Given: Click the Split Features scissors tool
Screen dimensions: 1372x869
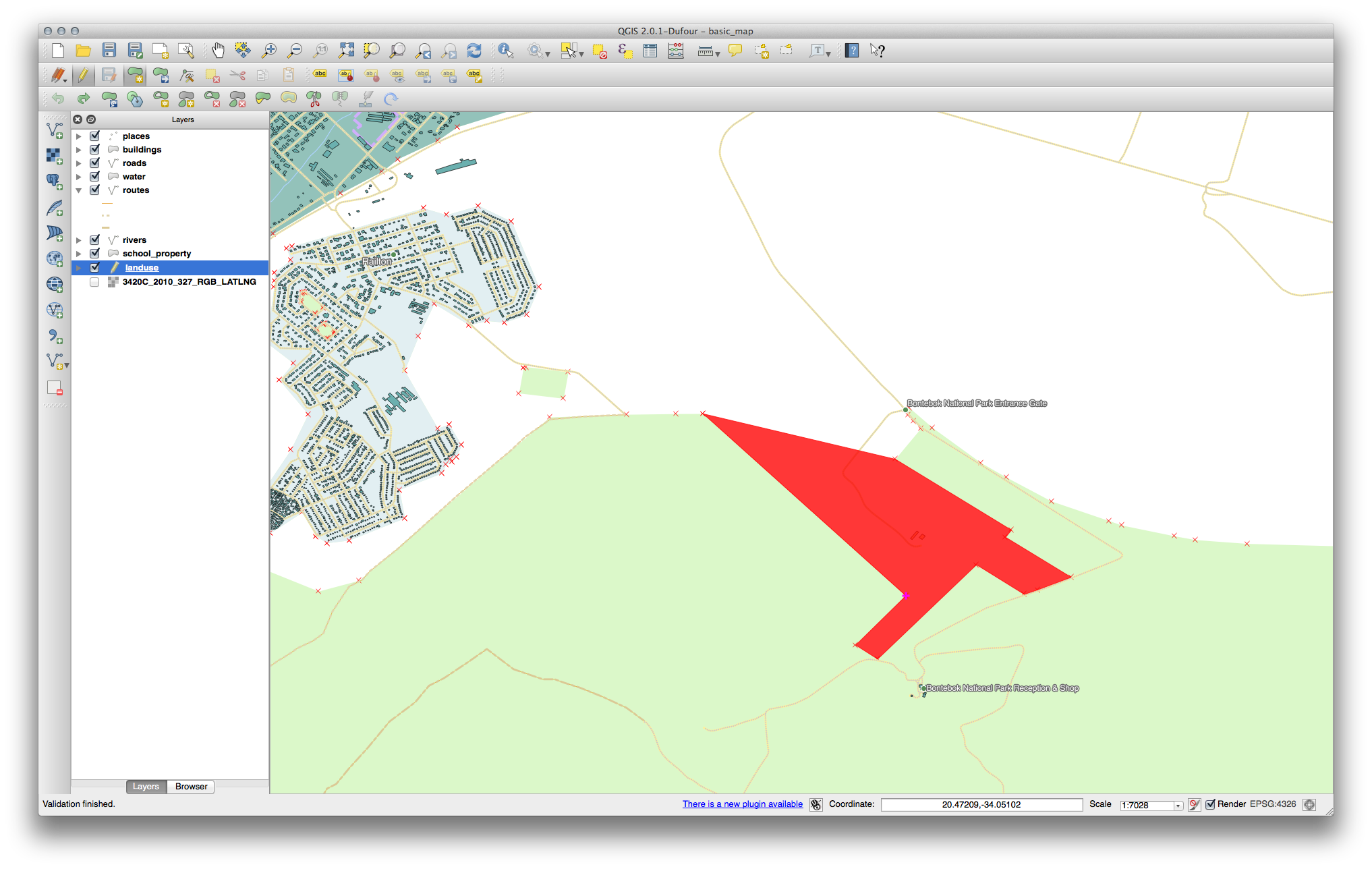Looking at the screenshot, I should click(314, 99).
